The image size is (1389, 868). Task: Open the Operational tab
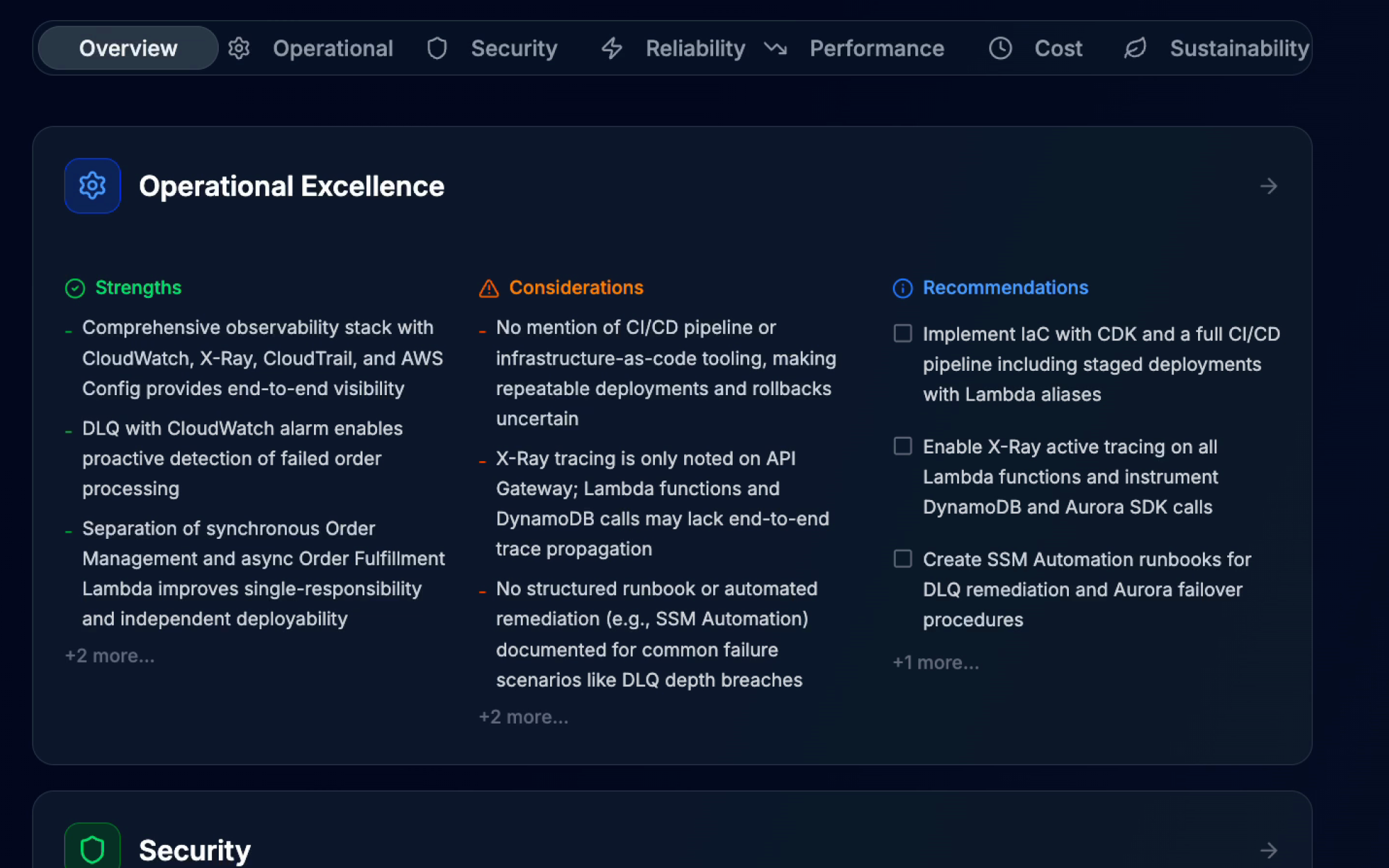333,48
